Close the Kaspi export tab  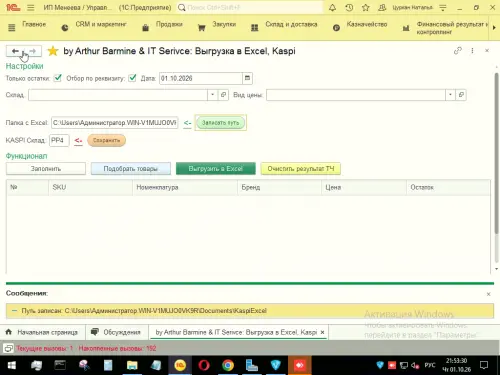point(322,332)
